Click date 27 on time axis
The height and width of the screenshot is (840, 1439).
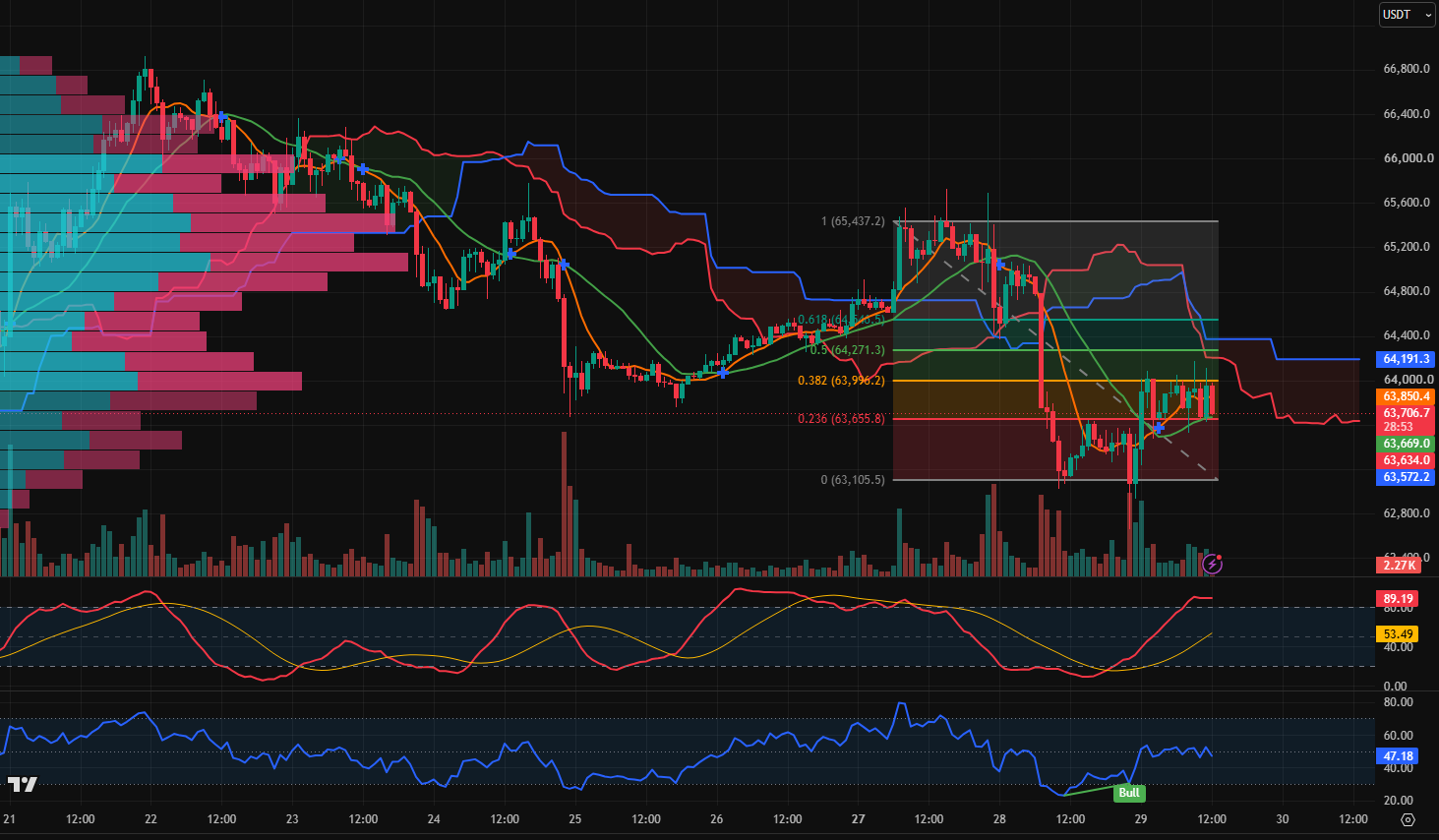(859, 819)
